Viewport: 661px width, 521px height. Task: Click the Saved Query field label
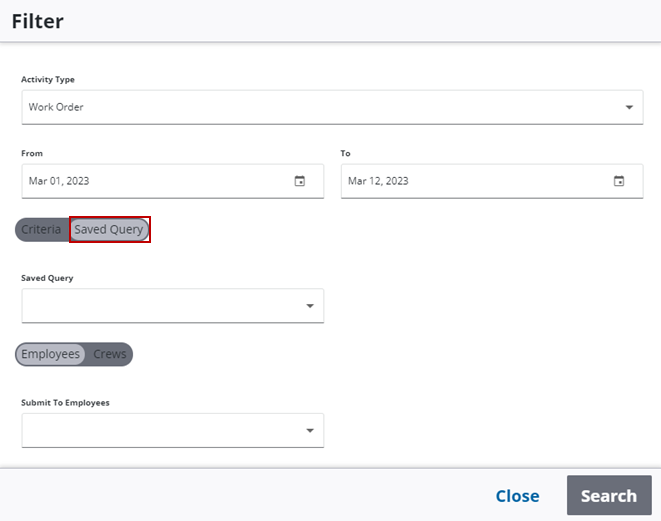pyautogui.click(x=47, y=278)
